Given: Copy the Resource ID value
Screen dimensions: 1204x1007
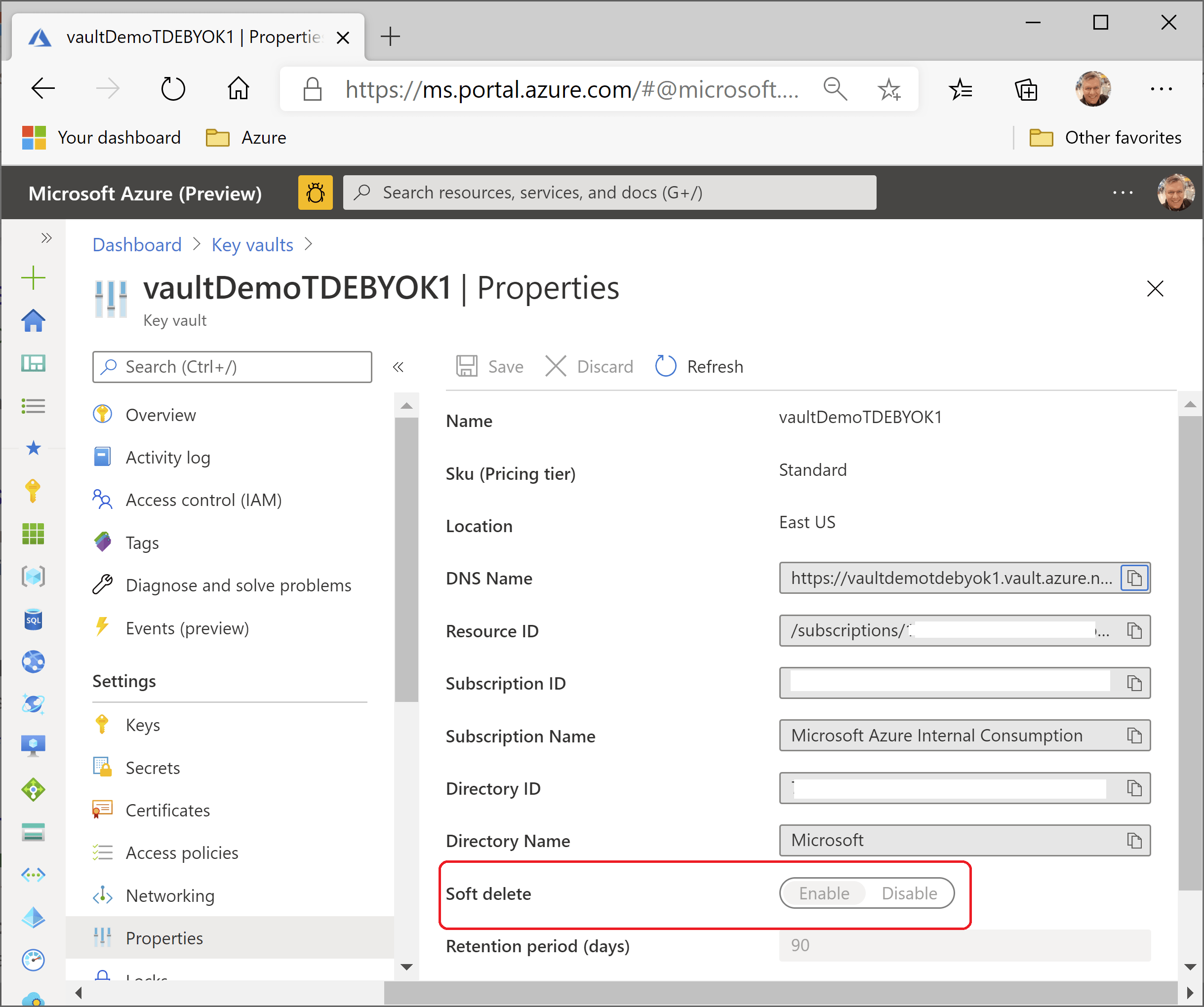Looking at the screenshot, I should tap(1134, 630).
